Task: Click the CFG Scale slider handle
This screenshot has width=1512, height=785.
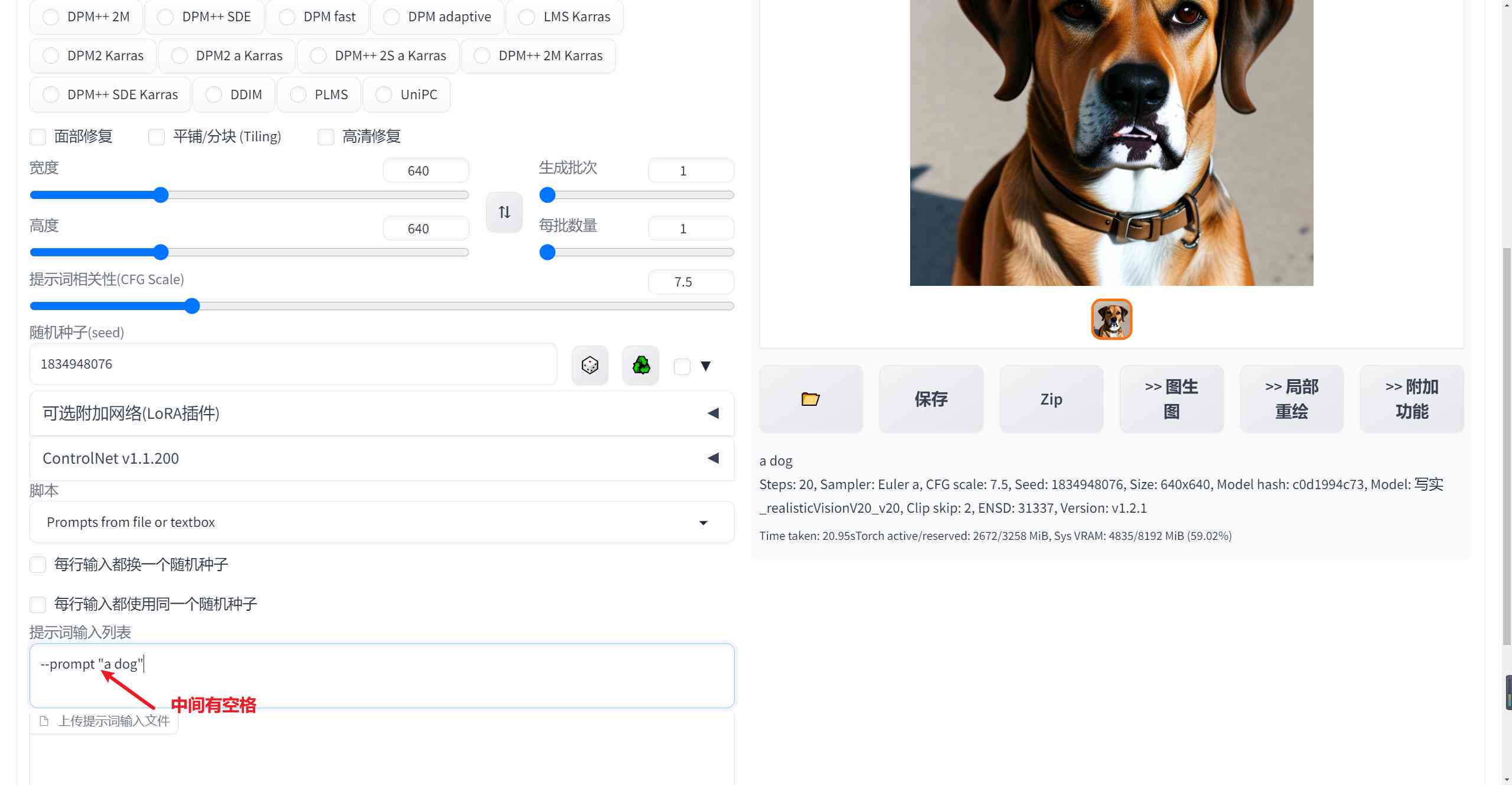Action: click(192, 306)
